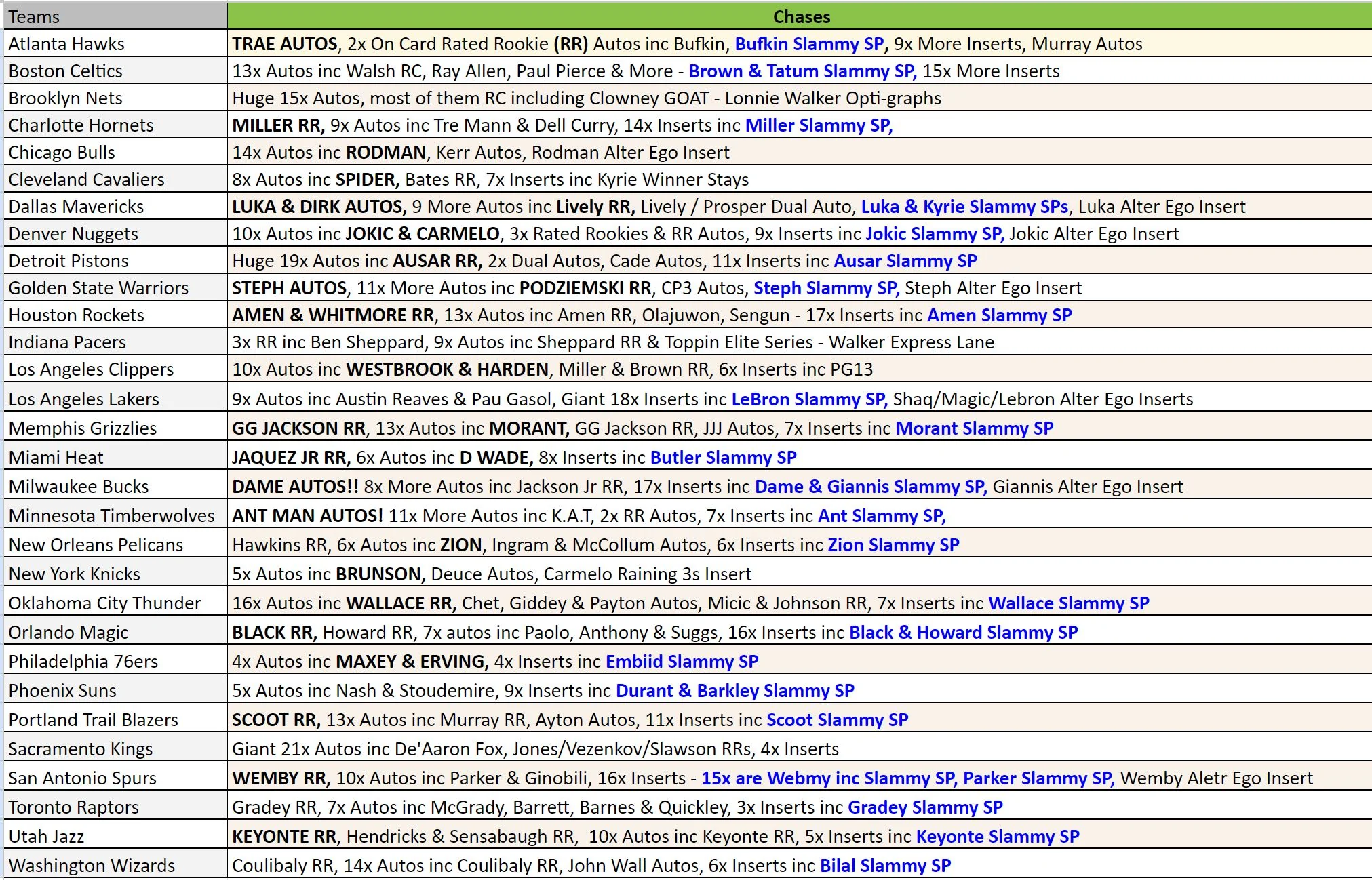Click the Philadelphia 76ers team cell

point(115,660)
